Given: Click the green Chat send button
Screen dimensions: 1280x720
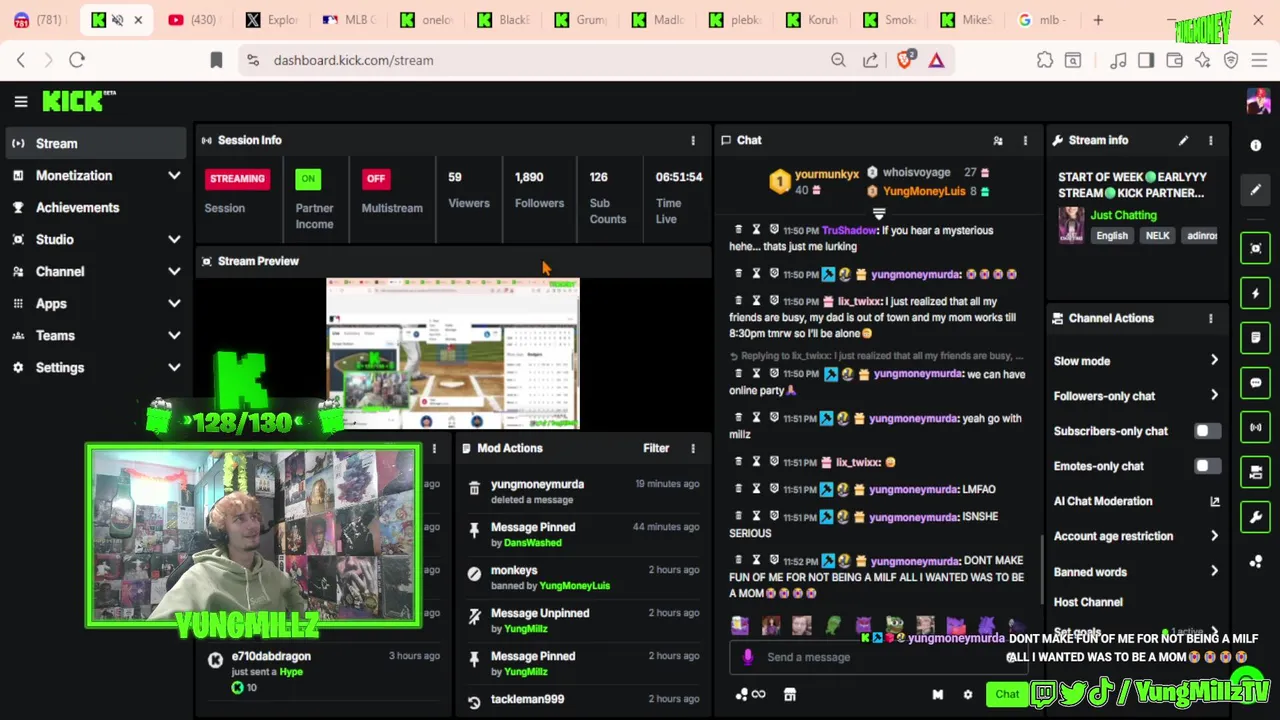Looking at the screenshot, I should [1007, 694].
